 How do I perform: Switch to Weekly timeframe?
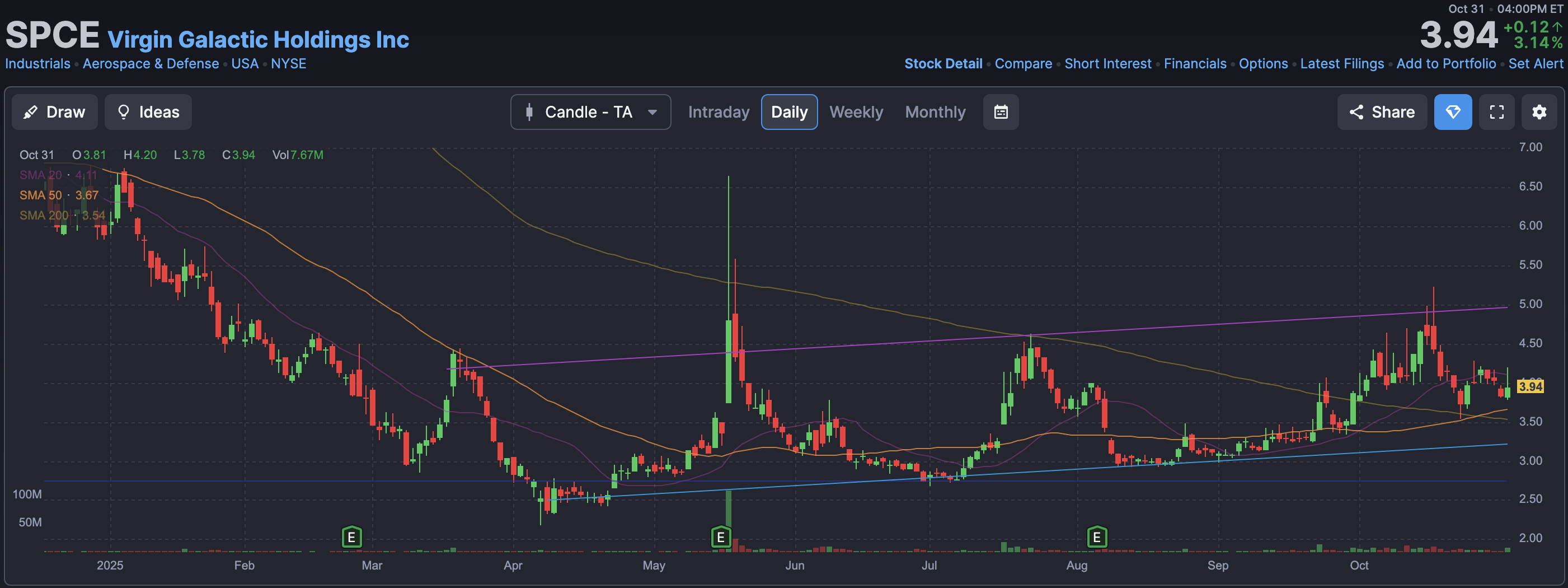pyautogui.click(x=856, y=112)
